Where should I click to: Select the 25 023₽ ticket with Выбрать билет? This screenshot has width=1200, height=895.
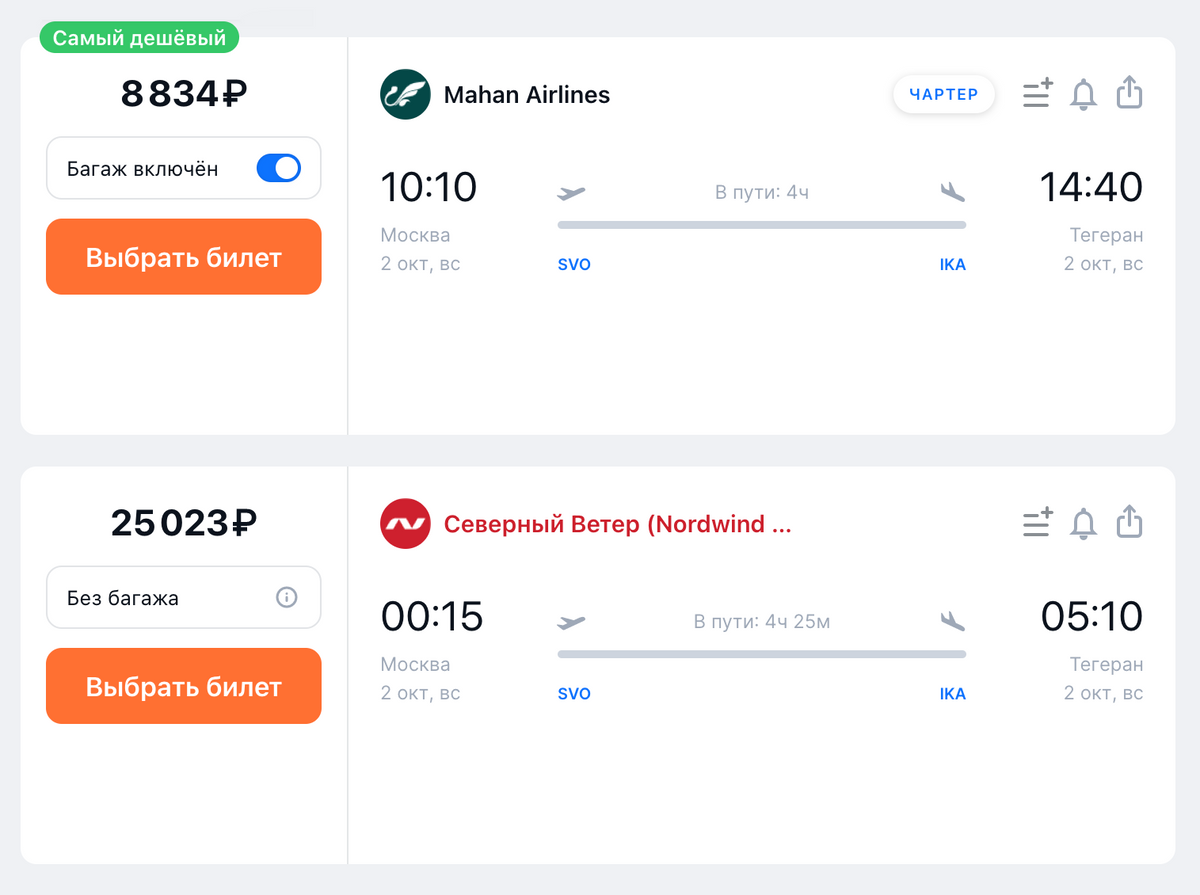[184, 686]
